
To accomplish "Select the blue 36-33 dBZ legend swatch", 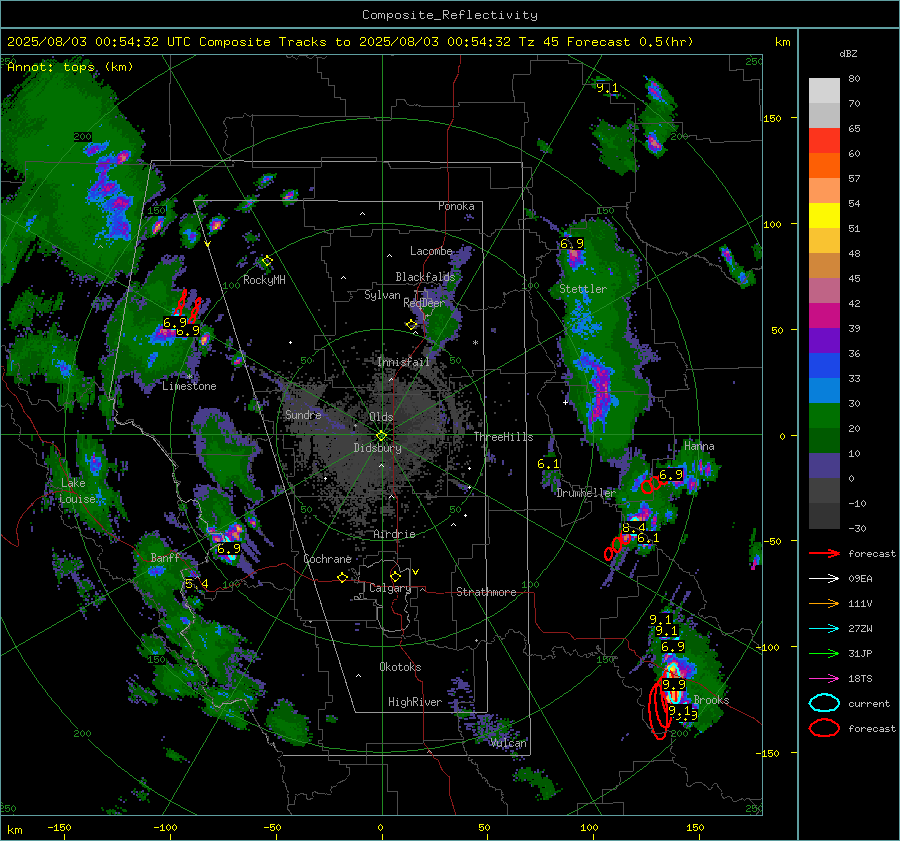I will tap(824, 366).
